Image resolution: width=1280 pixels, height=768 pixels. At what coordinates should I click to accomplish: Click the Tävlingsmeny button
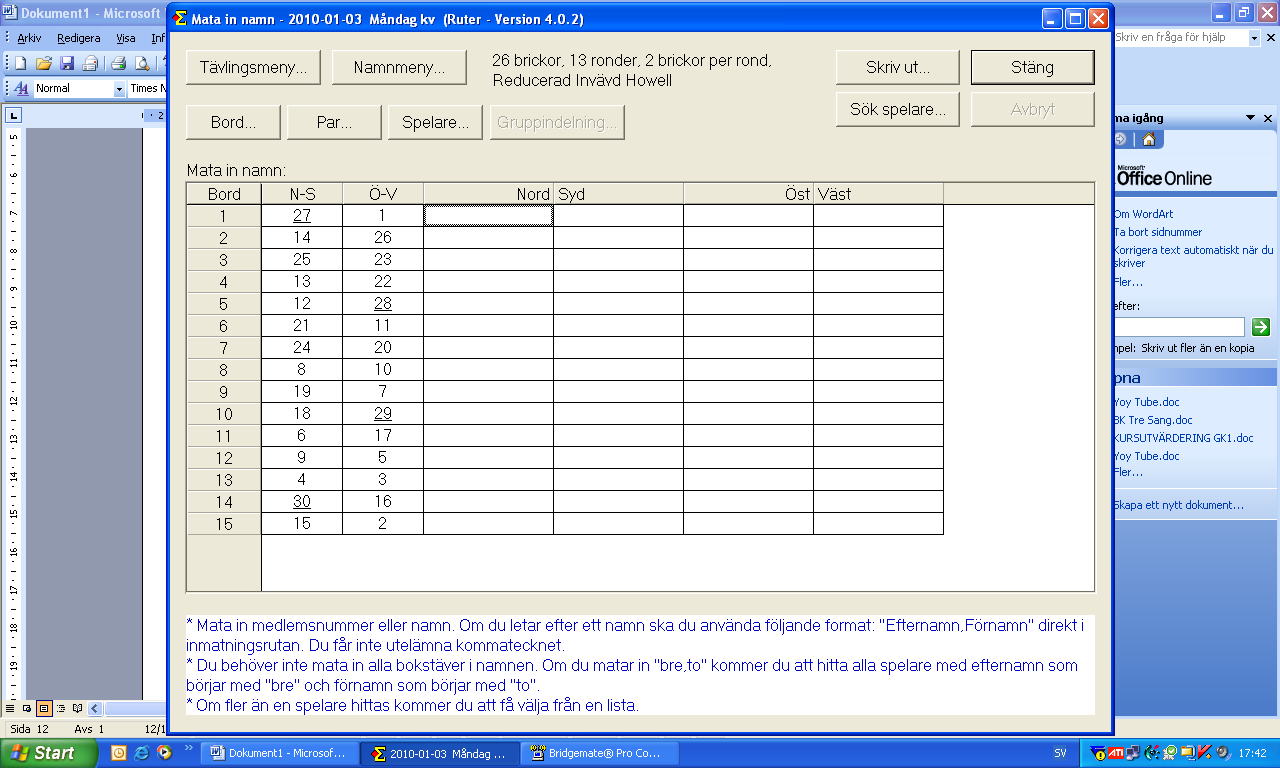pos(253,67)
